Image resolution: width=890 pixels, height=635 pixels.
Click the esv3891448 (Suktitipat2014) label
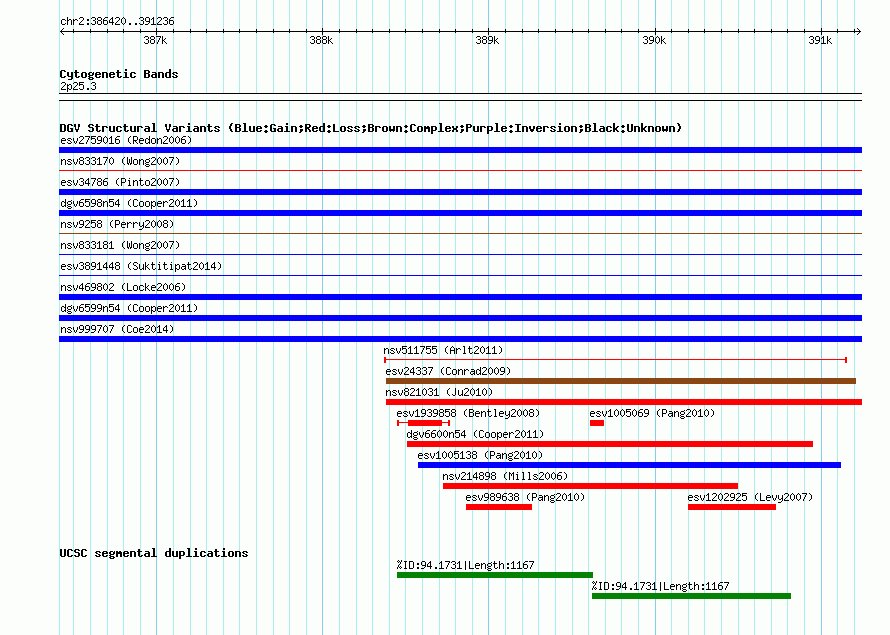[141, 266]
